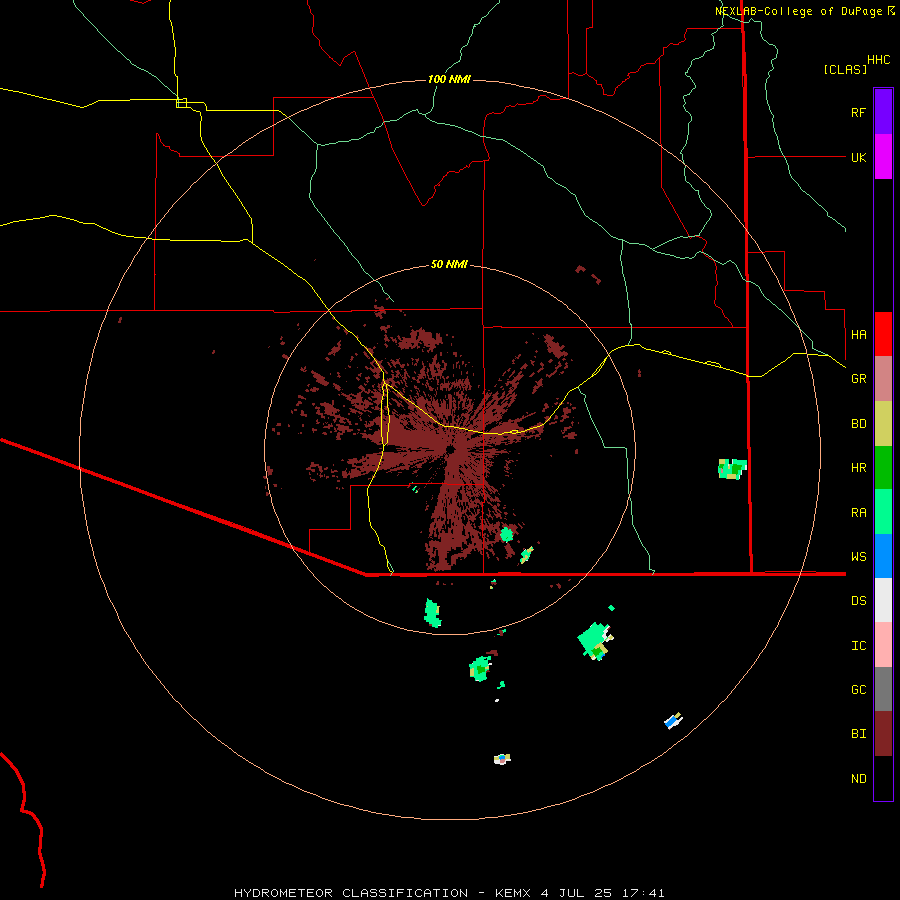Select the light pink IC legend swatch
The height and width of the screenshot is (900, 900).
point(883,645)
